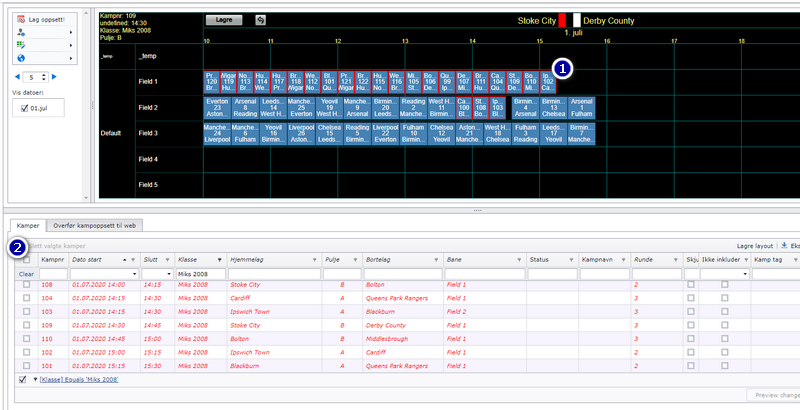Select row checkbox for match 109
The width and height of the screenshot is (800, 410).
pos(27,325)
